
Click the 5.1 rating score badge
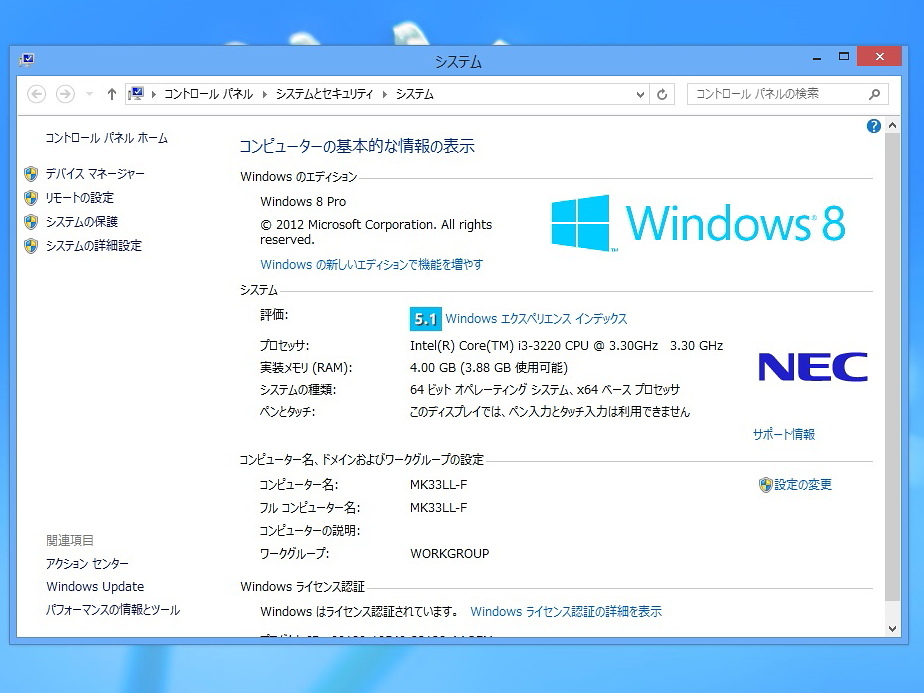[425, 319]
